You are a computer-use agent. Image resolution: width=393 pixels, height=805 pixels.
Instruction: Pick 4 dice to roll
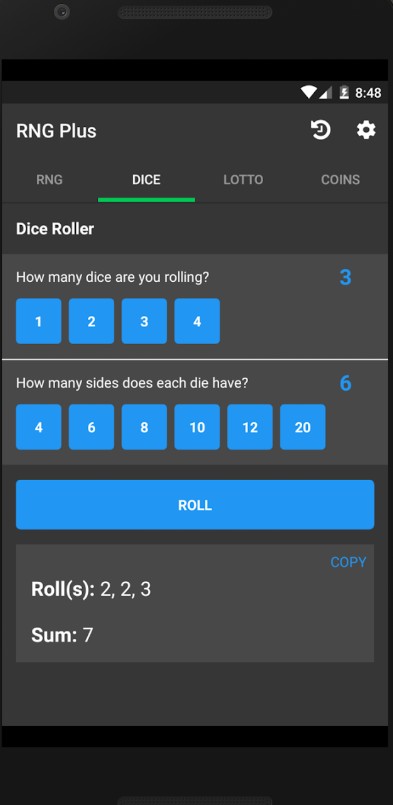click(197, 321)
